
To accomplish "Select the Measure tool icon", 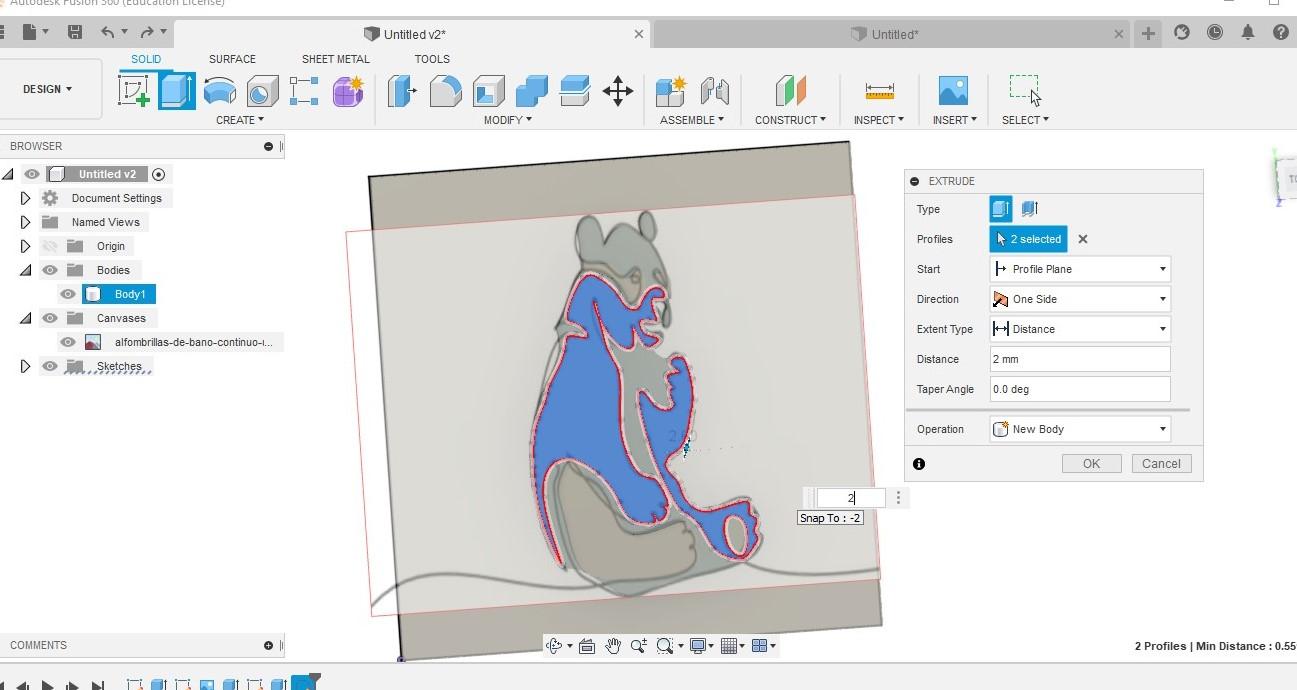I will point(879,92).
